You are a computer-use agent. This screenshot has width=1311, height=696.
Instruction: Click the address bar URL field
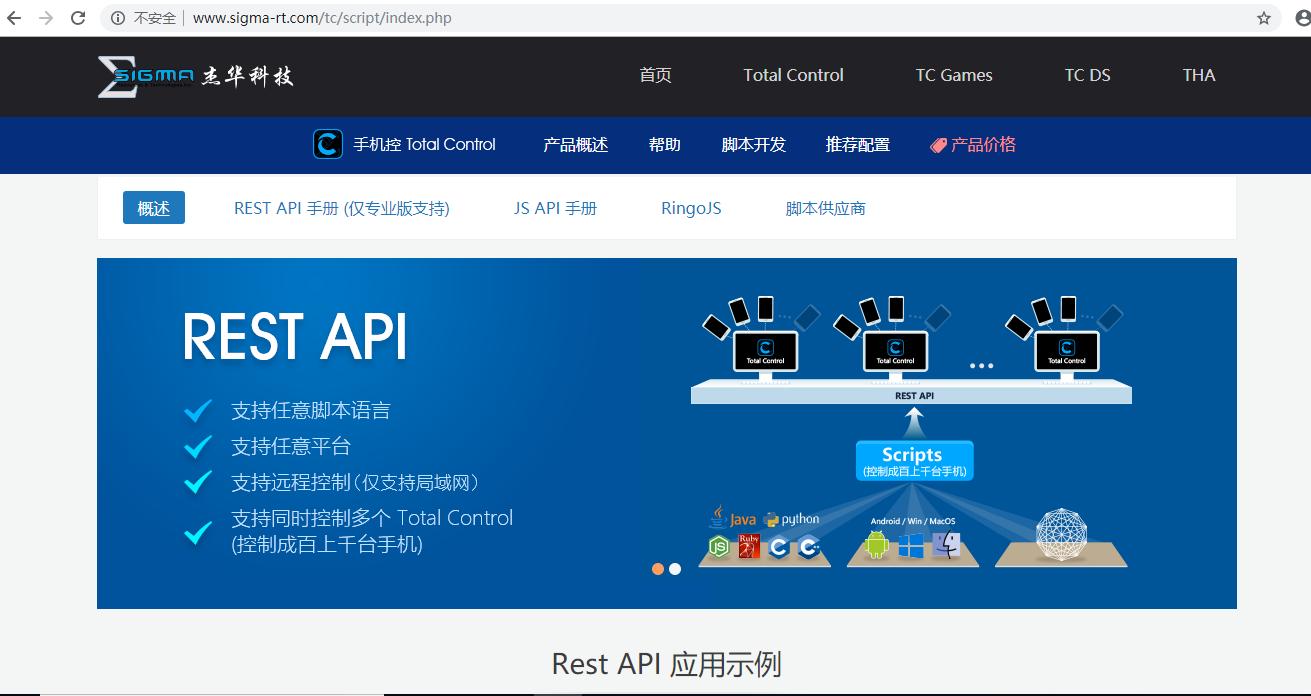pos(690,18)
